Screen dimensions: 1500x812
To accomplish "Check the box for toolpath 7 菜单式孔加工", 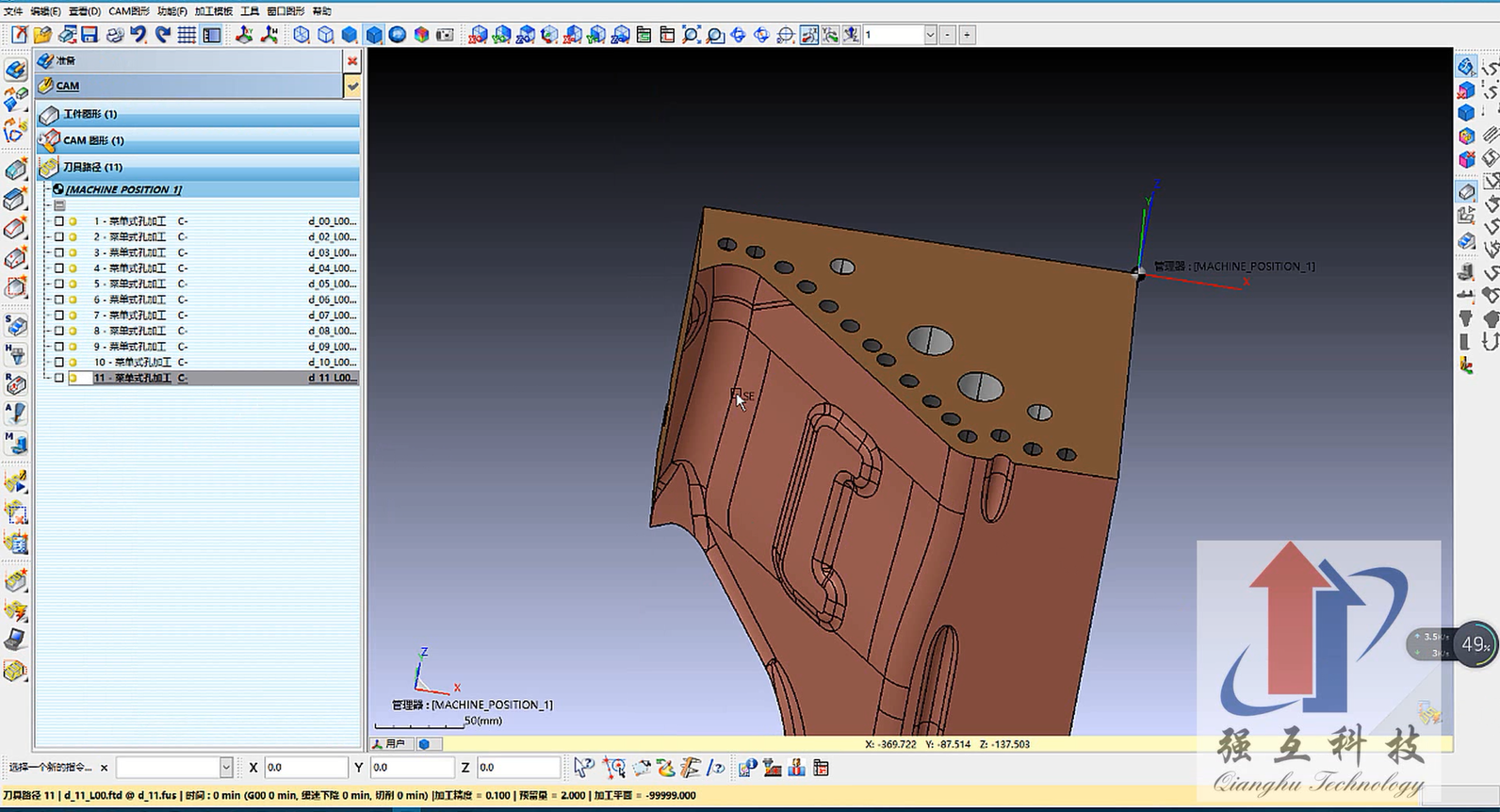I will [x=59, y=316].
